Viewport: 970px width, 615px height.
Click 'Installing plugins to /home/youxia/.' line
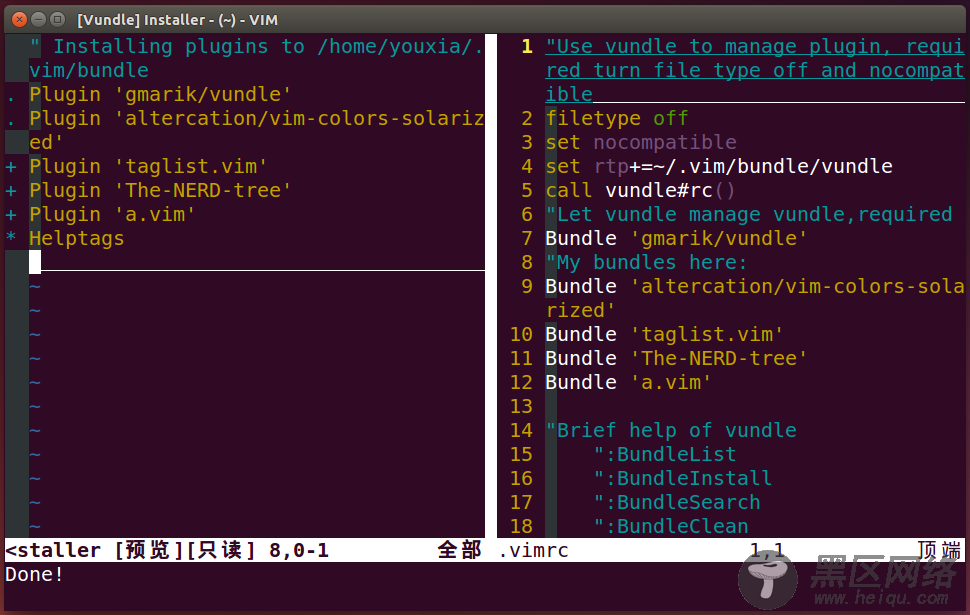coord(257,46)
